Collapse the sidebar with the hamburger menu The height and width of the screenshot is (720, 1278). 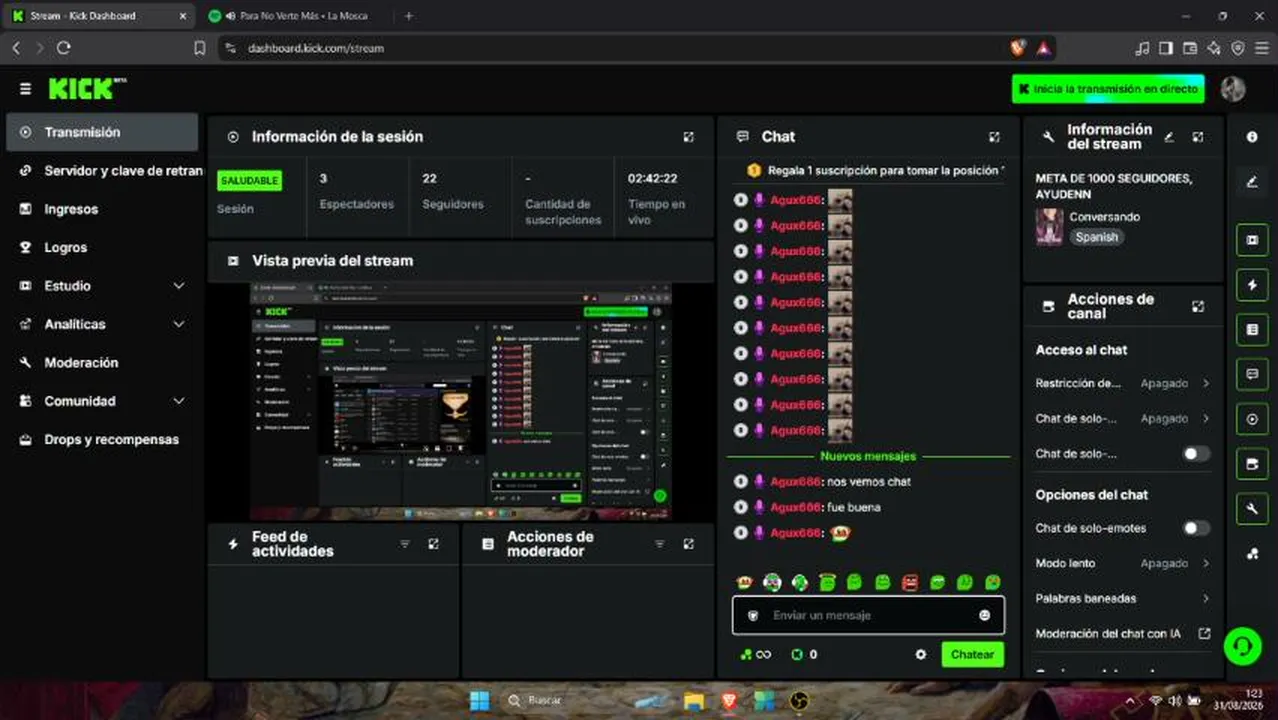coord(25,88)
